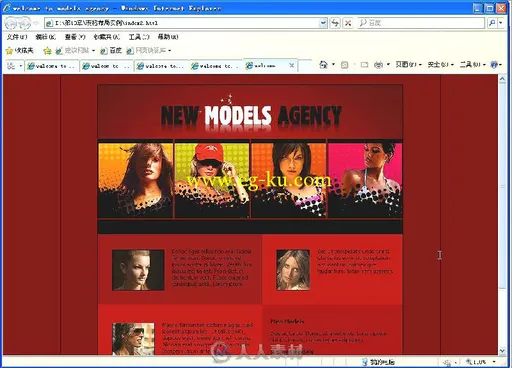Open the 文件 (File) menu
512x368 pixels.
[x=17, y=37]
